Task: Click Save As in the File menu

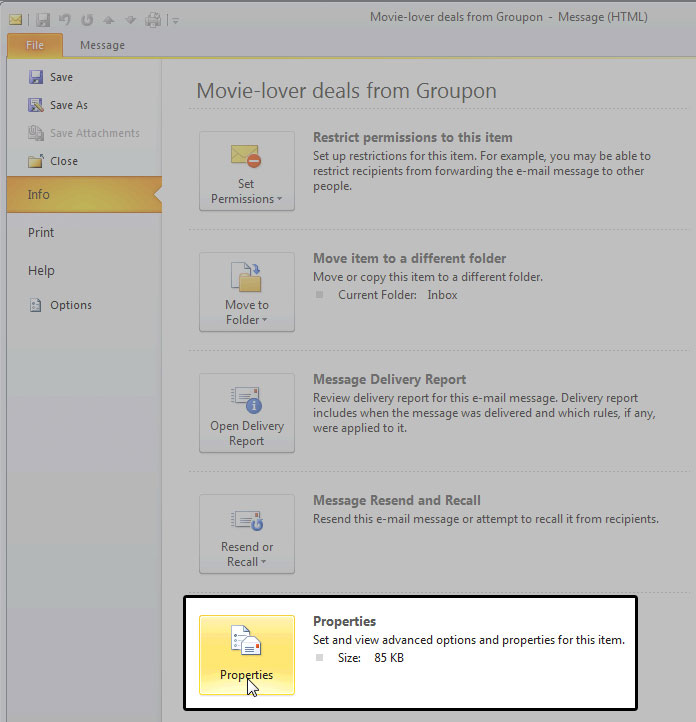Action: 68,105
